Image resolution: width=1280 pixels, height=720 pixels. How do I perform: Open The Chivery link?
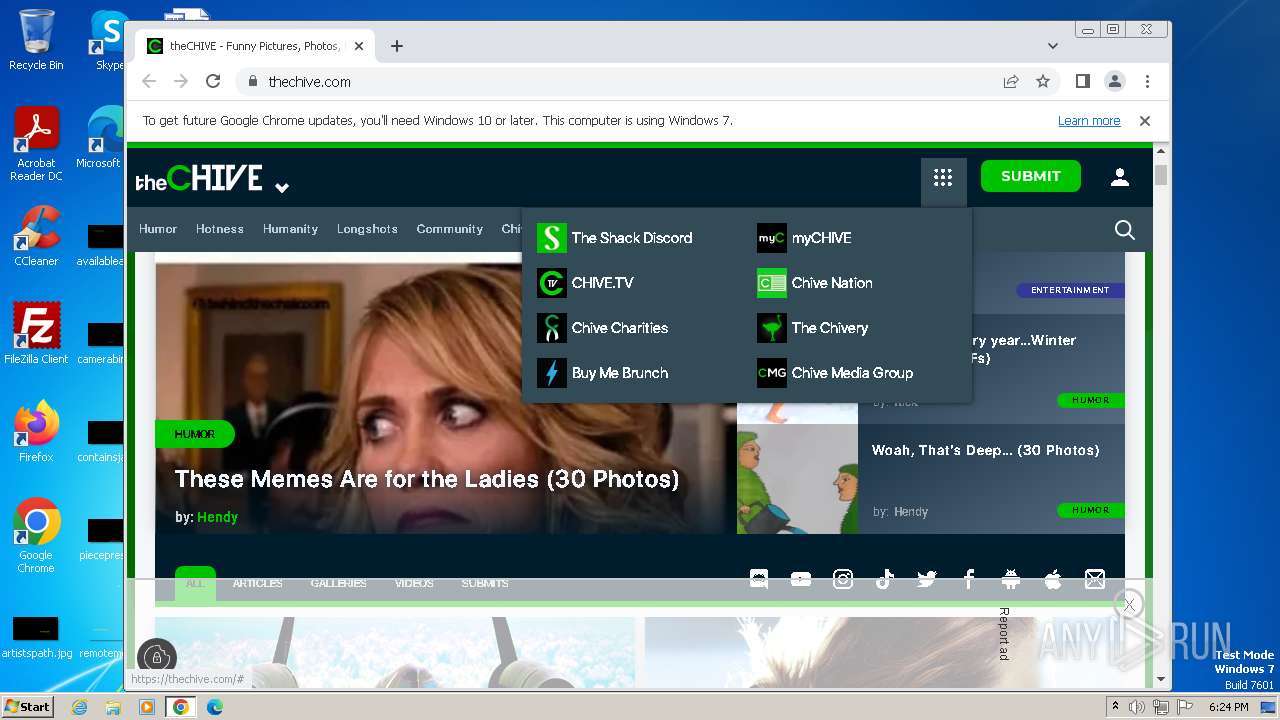tap(830, 328)
